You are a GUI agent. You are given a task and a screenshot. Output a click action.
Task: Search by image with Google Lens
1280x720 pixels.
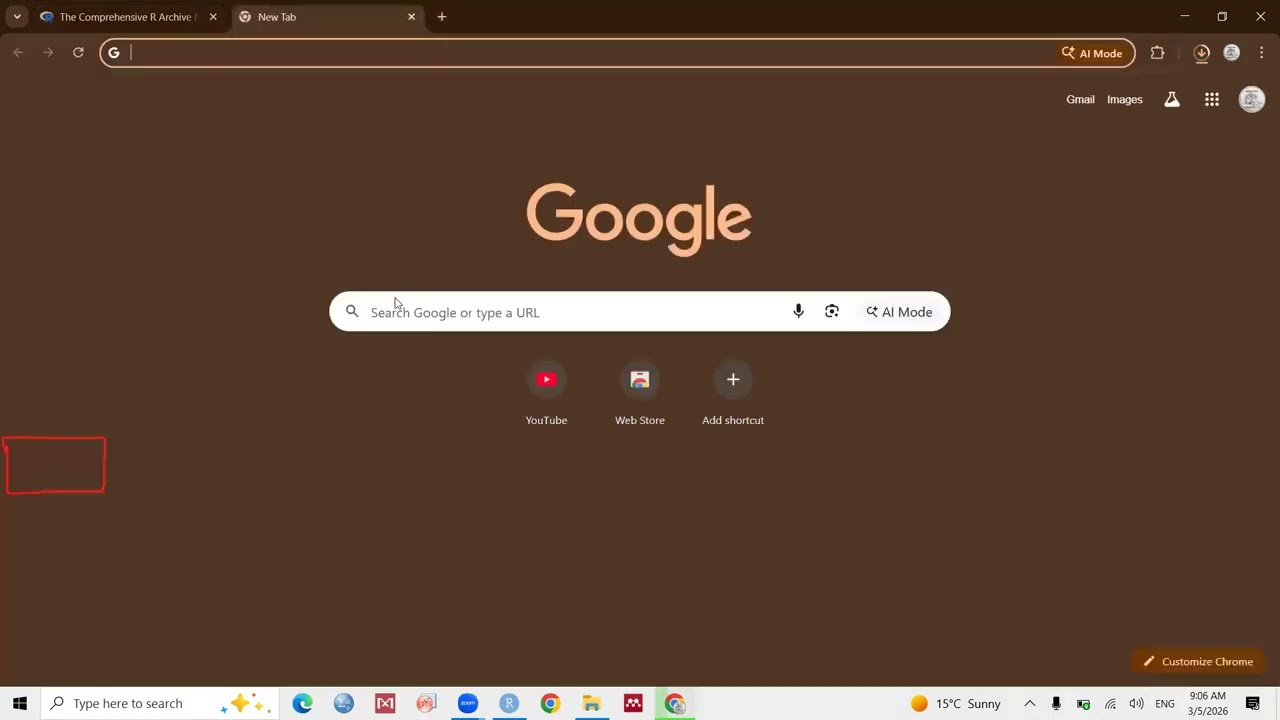(x=831, y=312)
